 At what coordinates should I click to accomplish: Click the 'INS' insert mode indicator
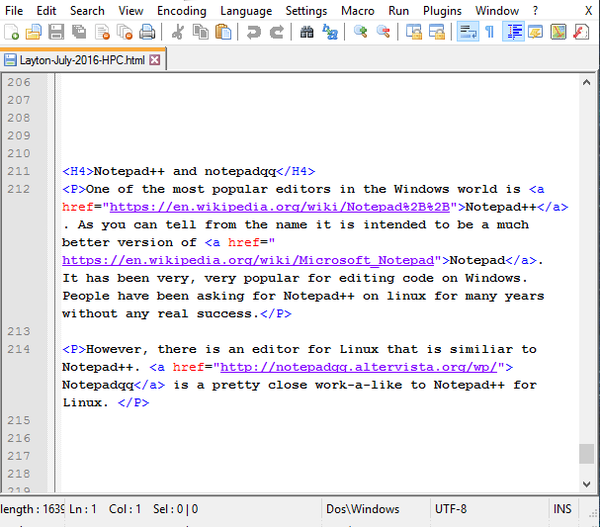pos(562,509)
